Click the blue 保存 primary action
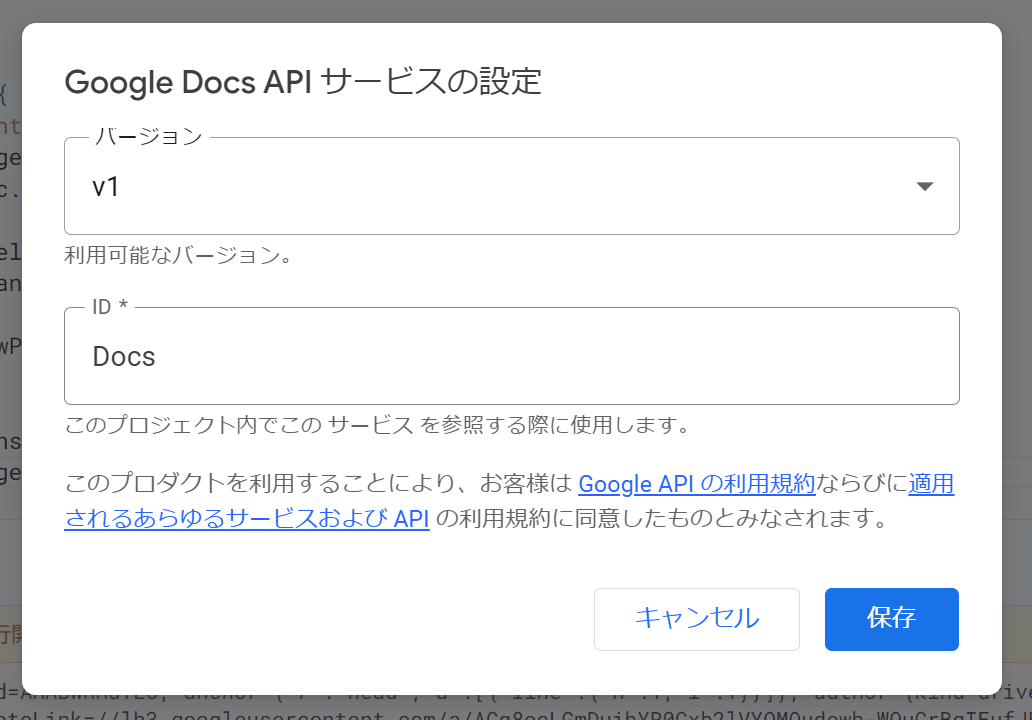 pyautogui.click(x=891, y=619)
